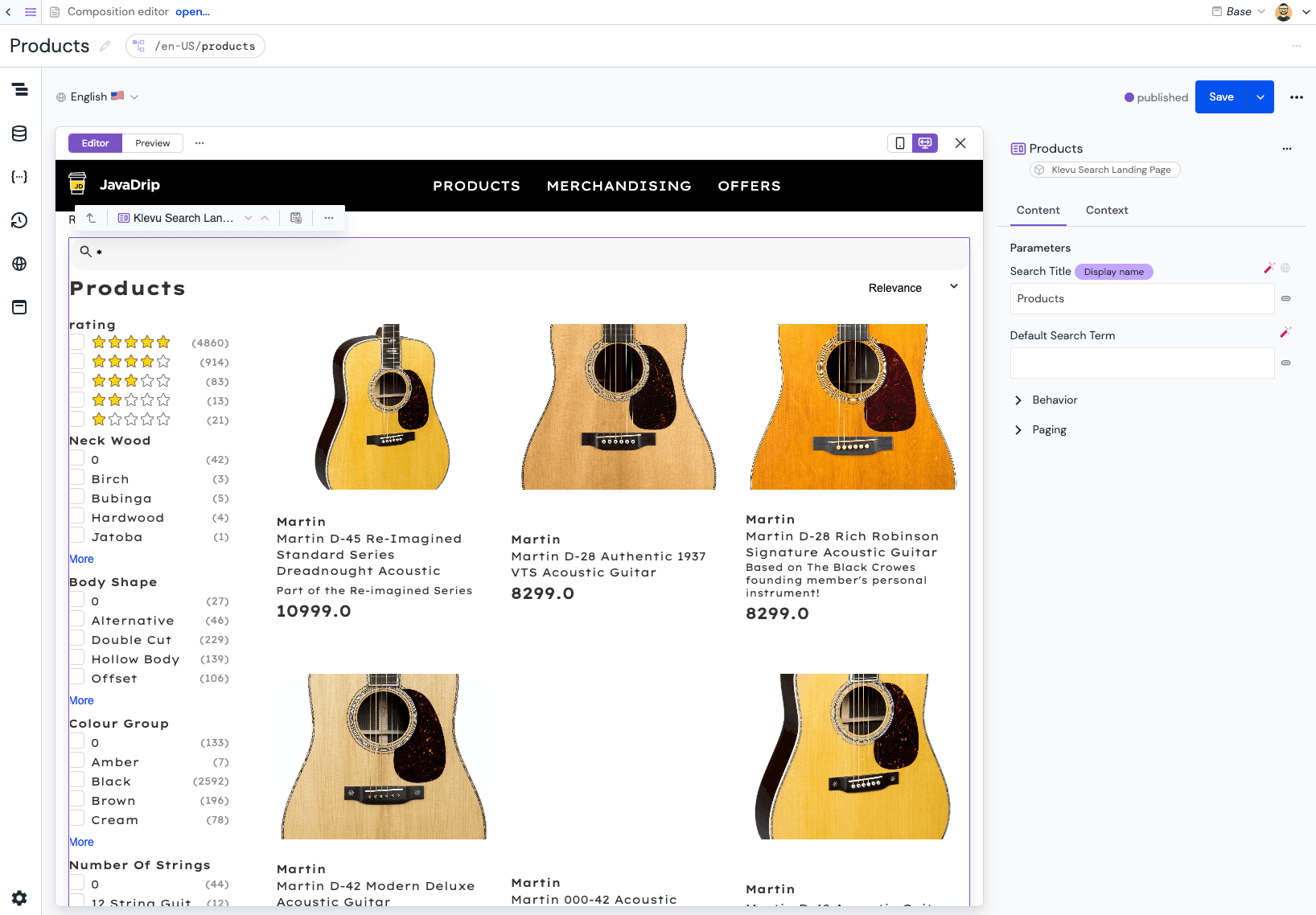Click the link icon beside Default Search Term field
This screenshot has width=1316, height=915.
coord(1286,363)
